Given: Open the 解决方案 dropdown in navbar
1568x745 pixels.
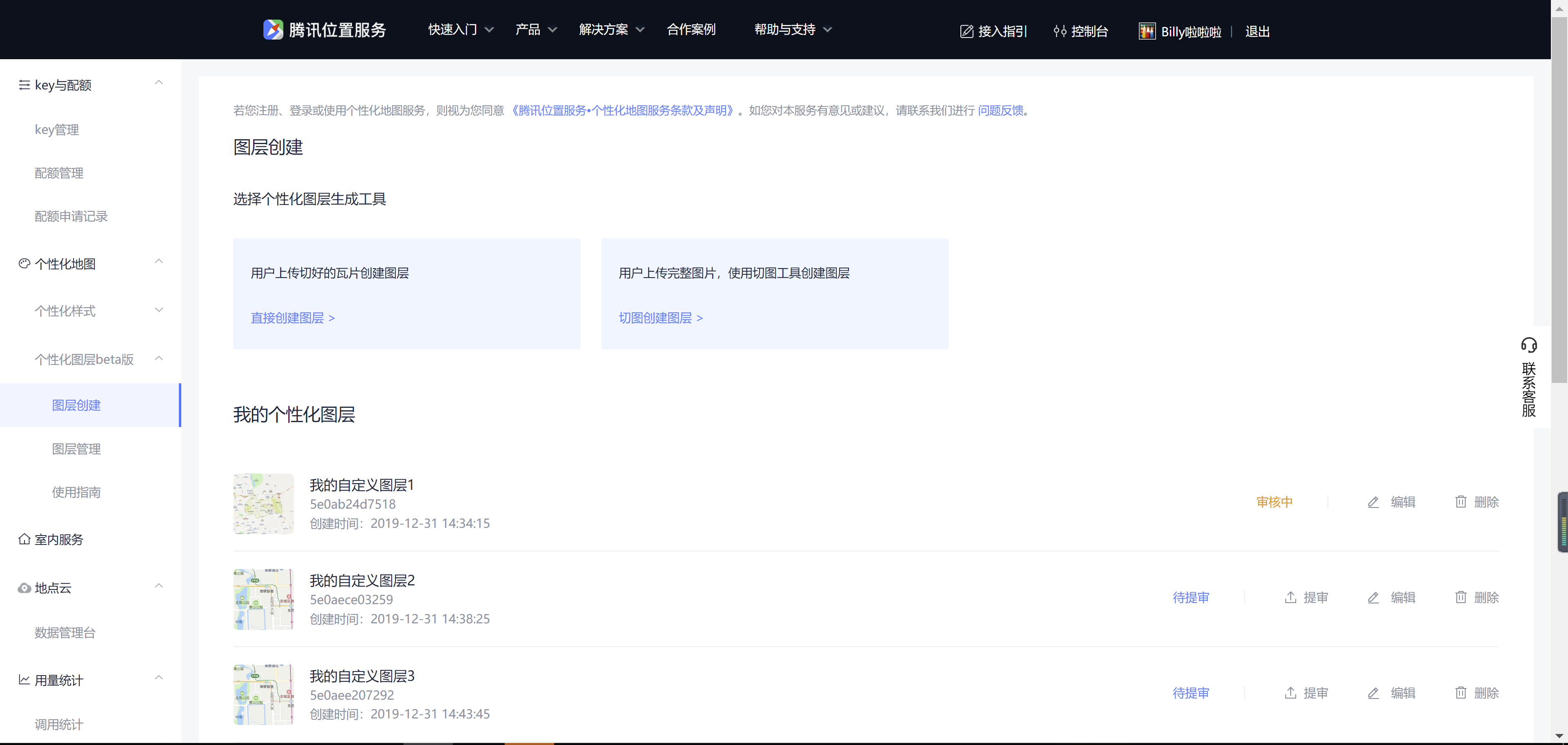Looking at the screenshot, I should pyautogui.click(x=611, y=30).
